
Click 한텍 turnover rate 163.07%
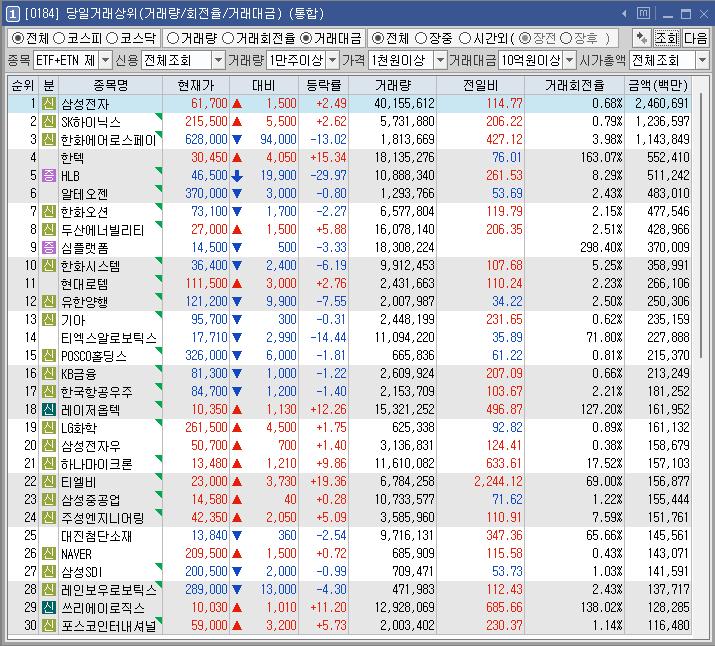pos(601,158)
